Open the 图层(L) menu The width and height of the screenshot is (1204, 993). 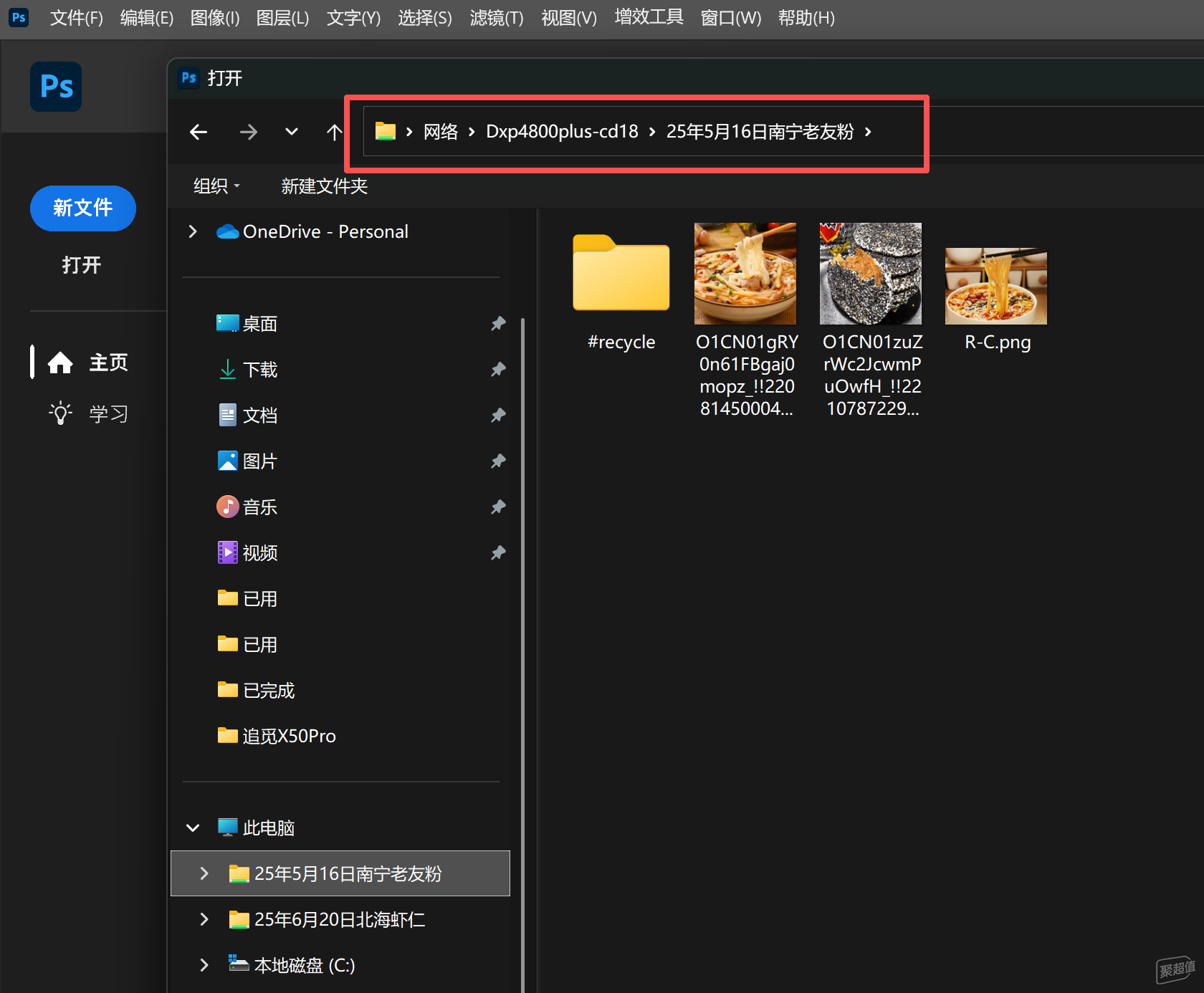tap(282, 18)
